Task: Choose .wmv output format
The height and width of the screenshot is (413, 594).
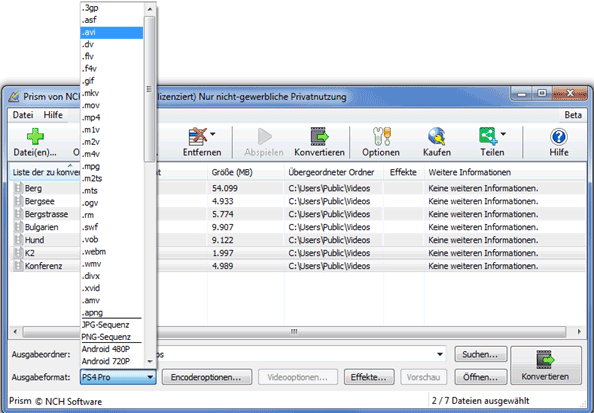Action: (112, 264)
